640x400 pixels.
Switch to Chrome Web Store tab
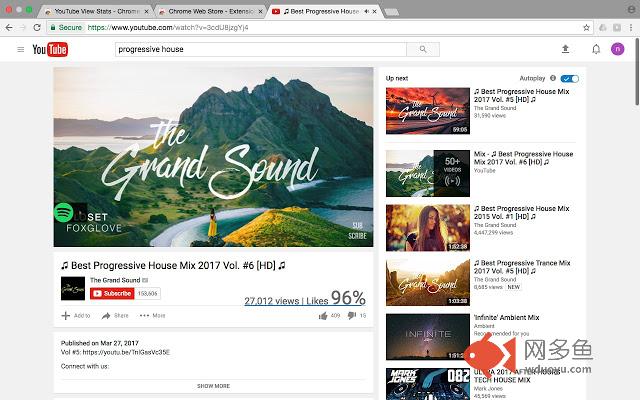coord(208,11)
